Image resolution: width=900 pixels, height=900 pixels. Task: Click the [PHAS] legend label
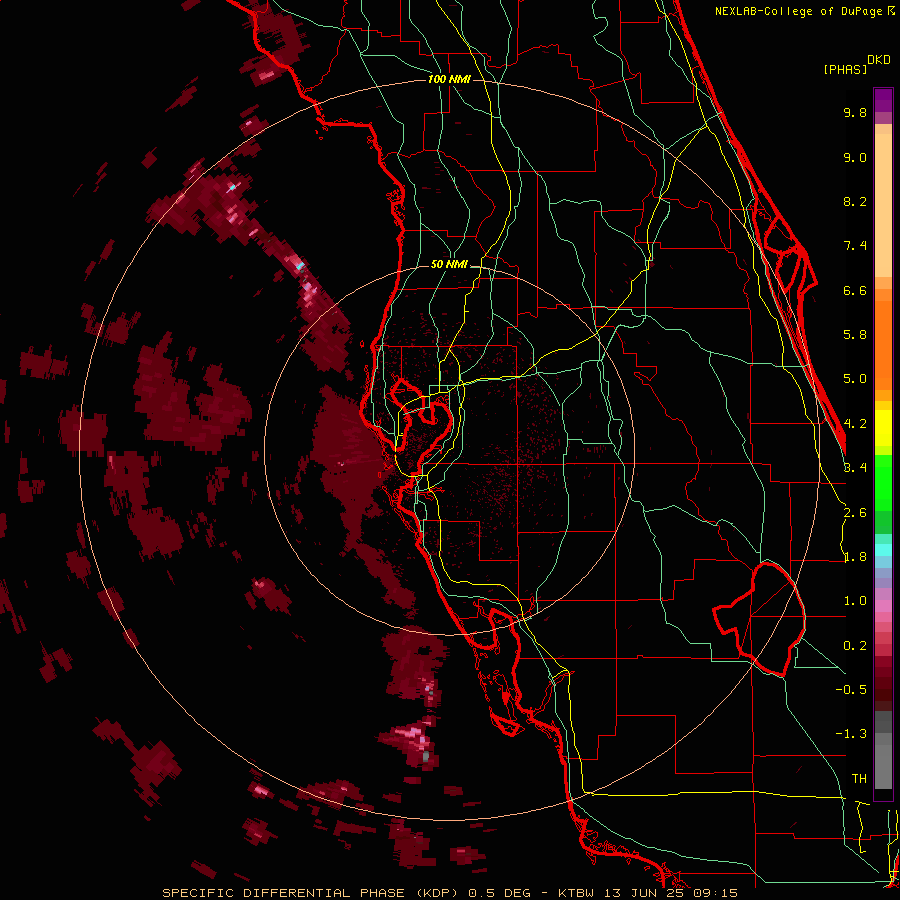[845, 69]
